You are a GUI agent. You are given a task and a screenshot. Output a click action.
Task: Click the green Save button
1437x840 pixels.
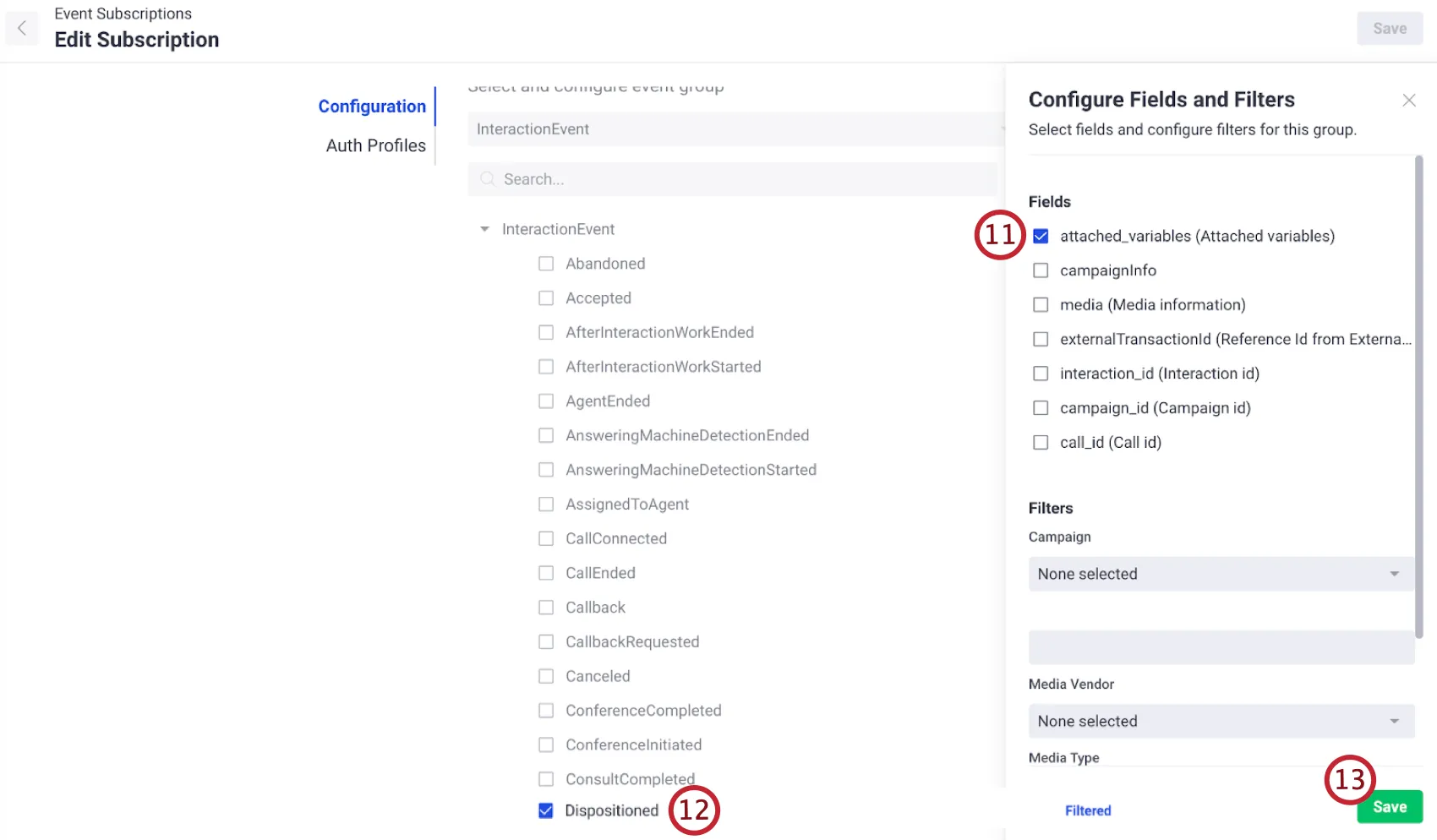point(1389,807)
